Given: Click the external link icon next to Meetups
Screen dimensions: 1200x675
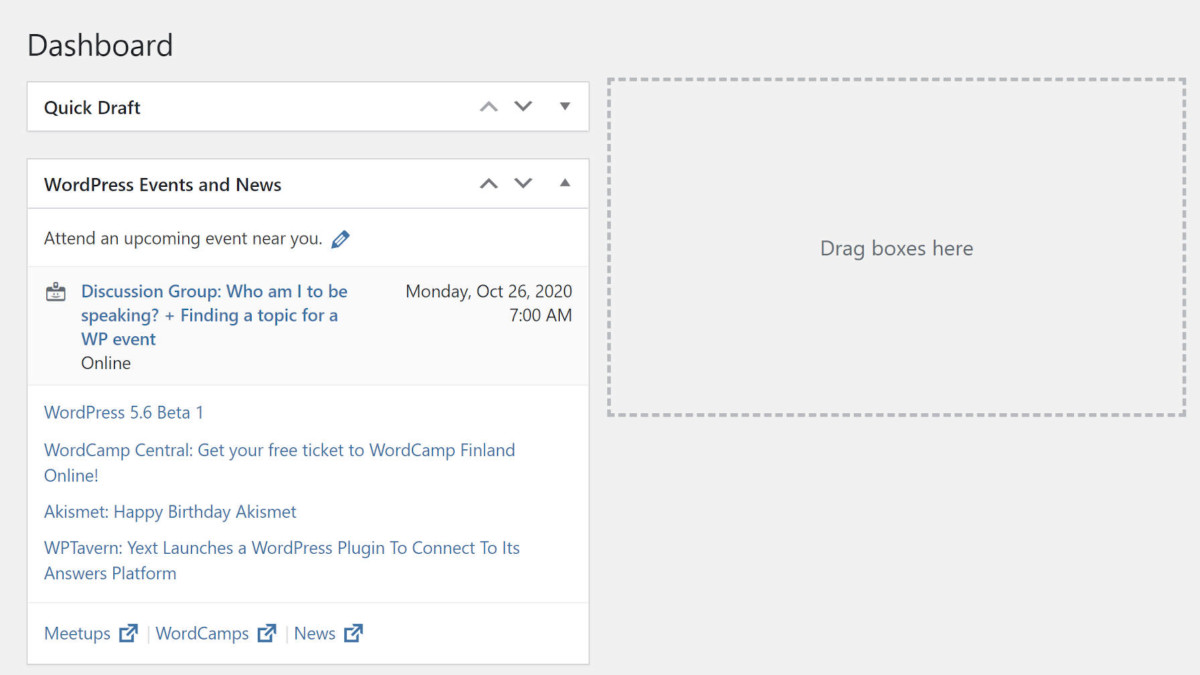Looking at the screenshot, I should click(128, 632).
